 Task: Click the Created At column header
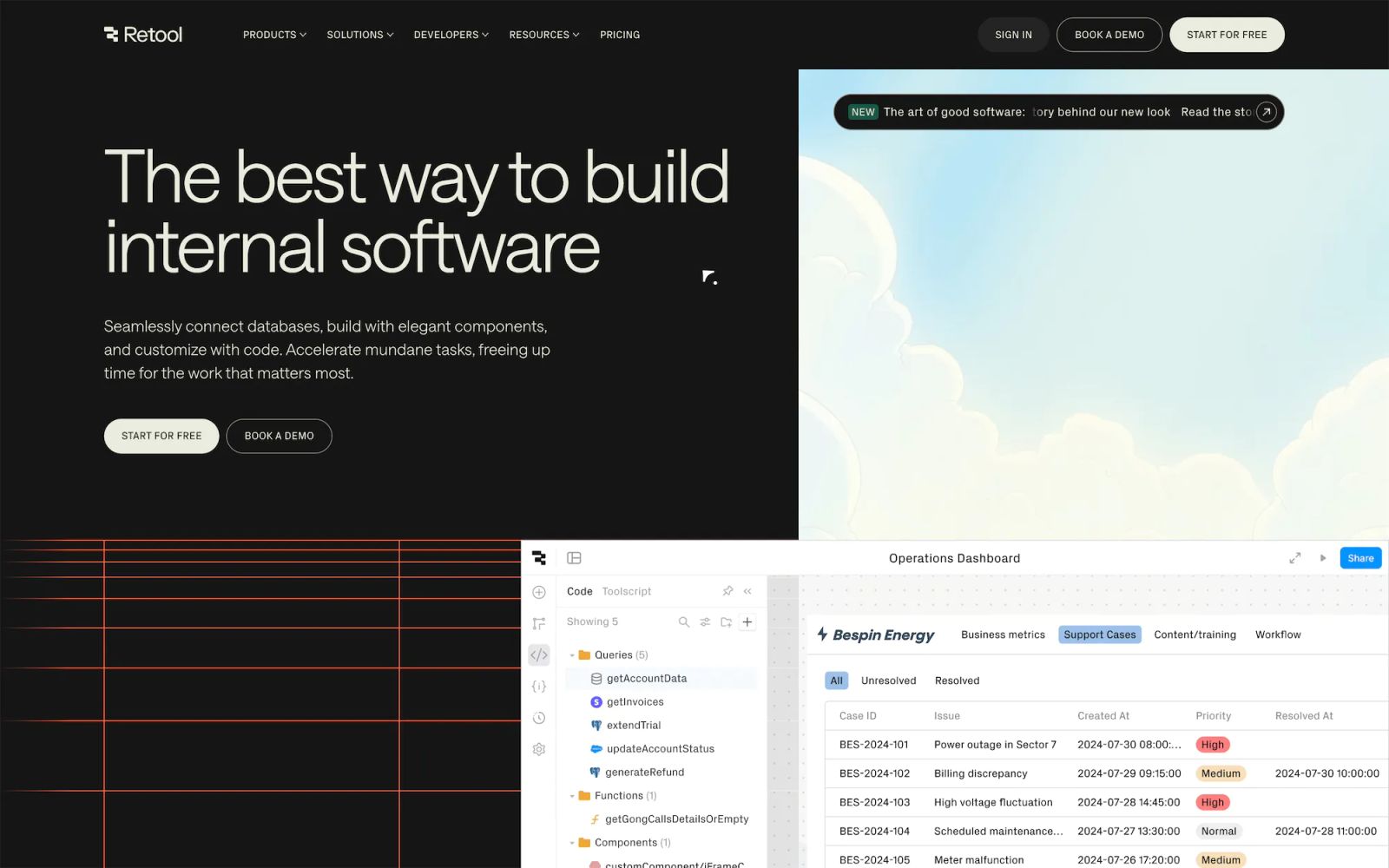click(1103, 716)
